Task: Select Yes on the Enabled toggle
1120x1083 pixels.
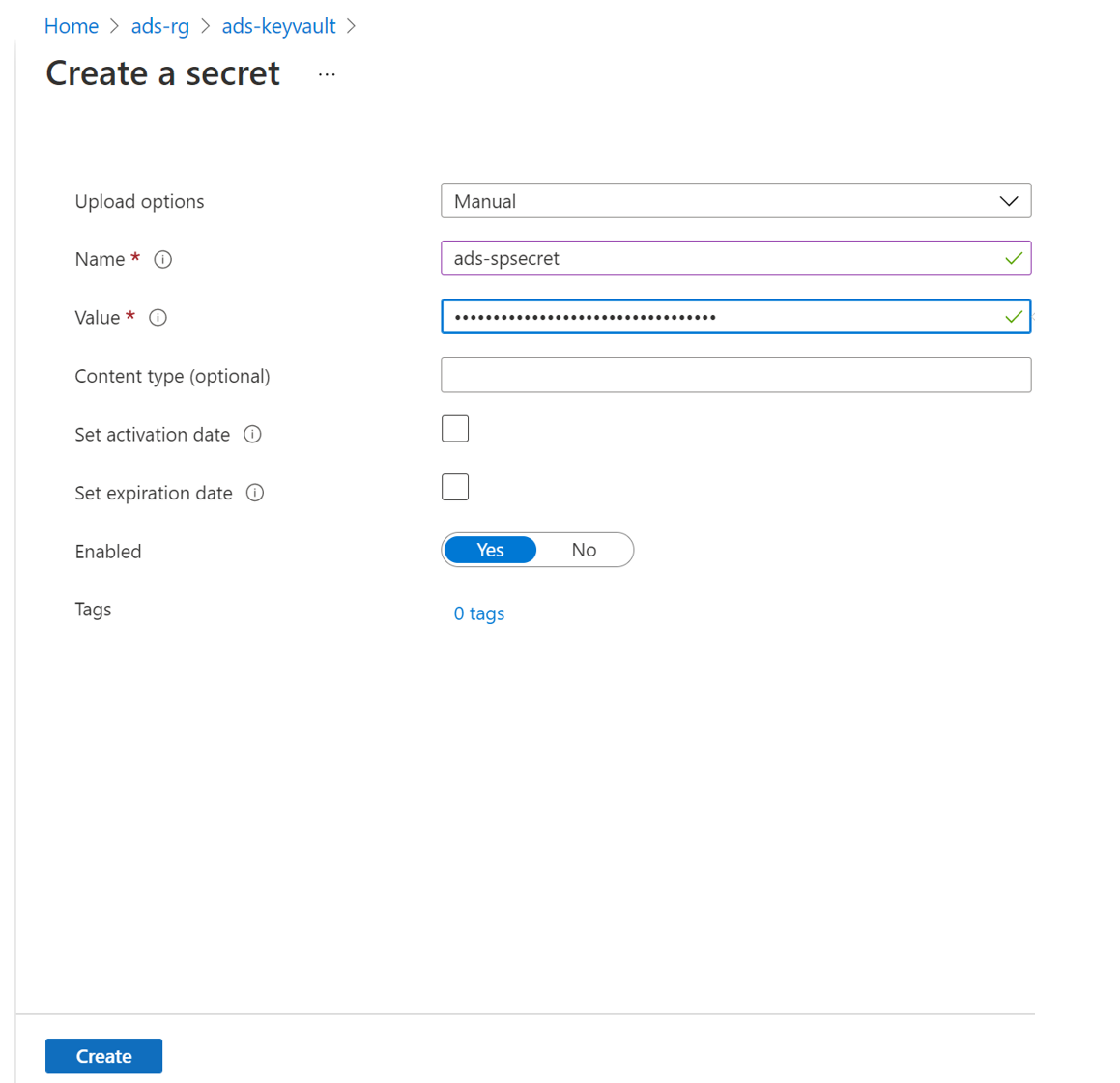Action: pyautogui.click(x=490, y=550)
